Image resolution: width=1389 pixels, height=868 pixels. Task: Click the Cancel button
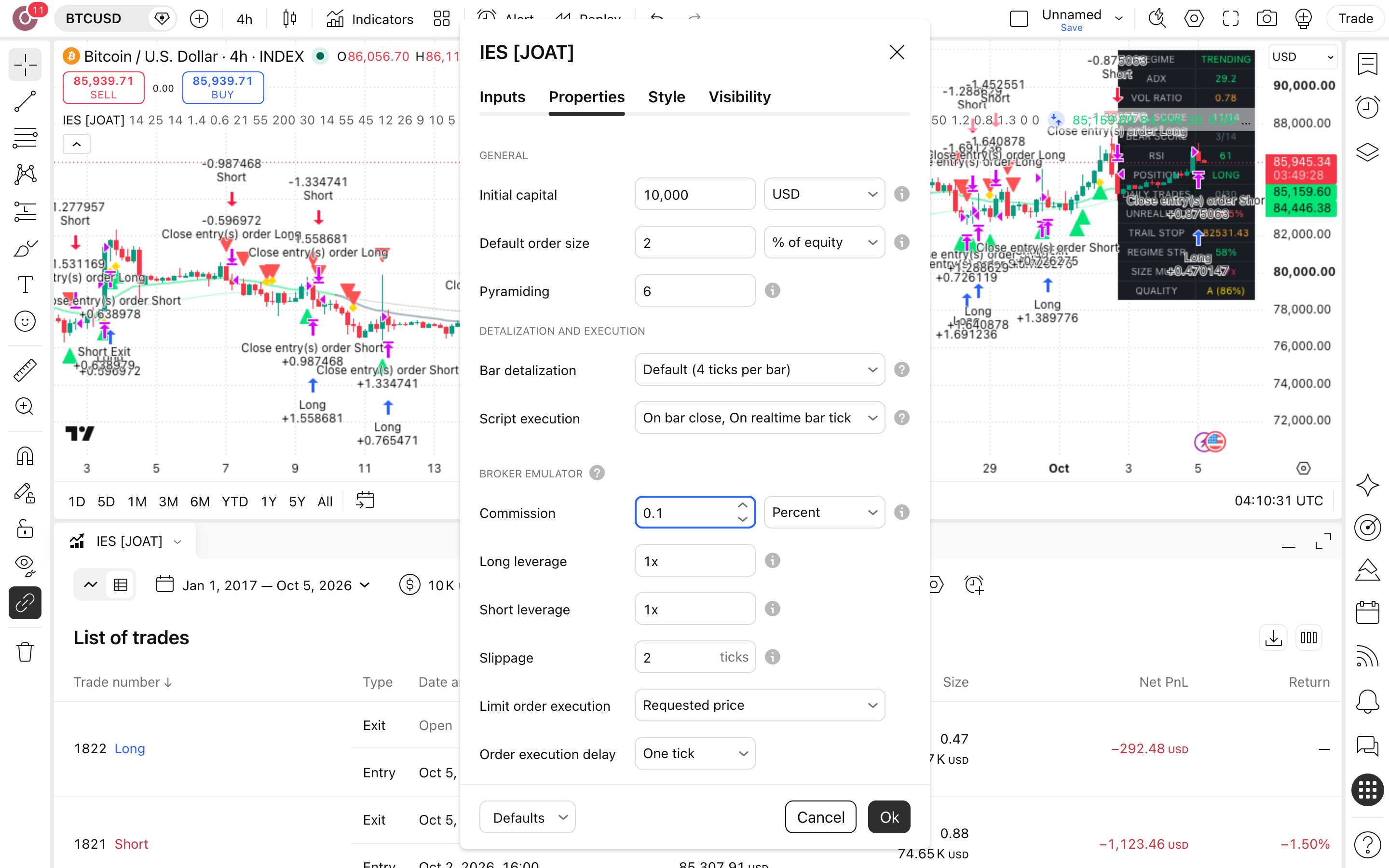tap(821, 817)
